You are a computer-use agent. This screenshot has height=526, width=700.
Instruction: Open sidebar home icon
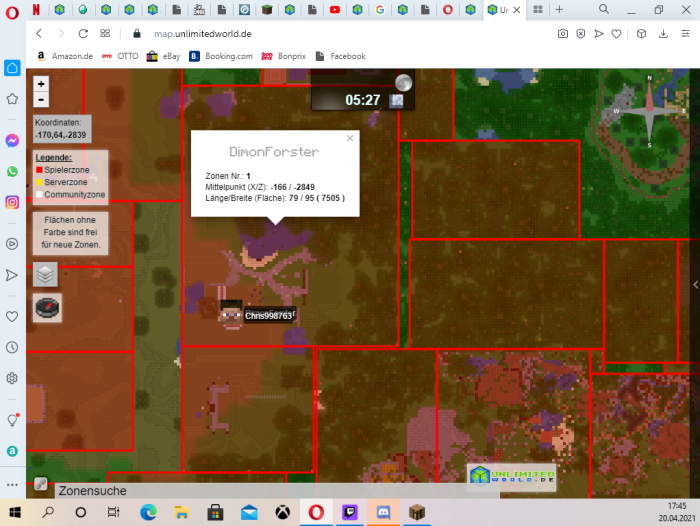(12, 68)
